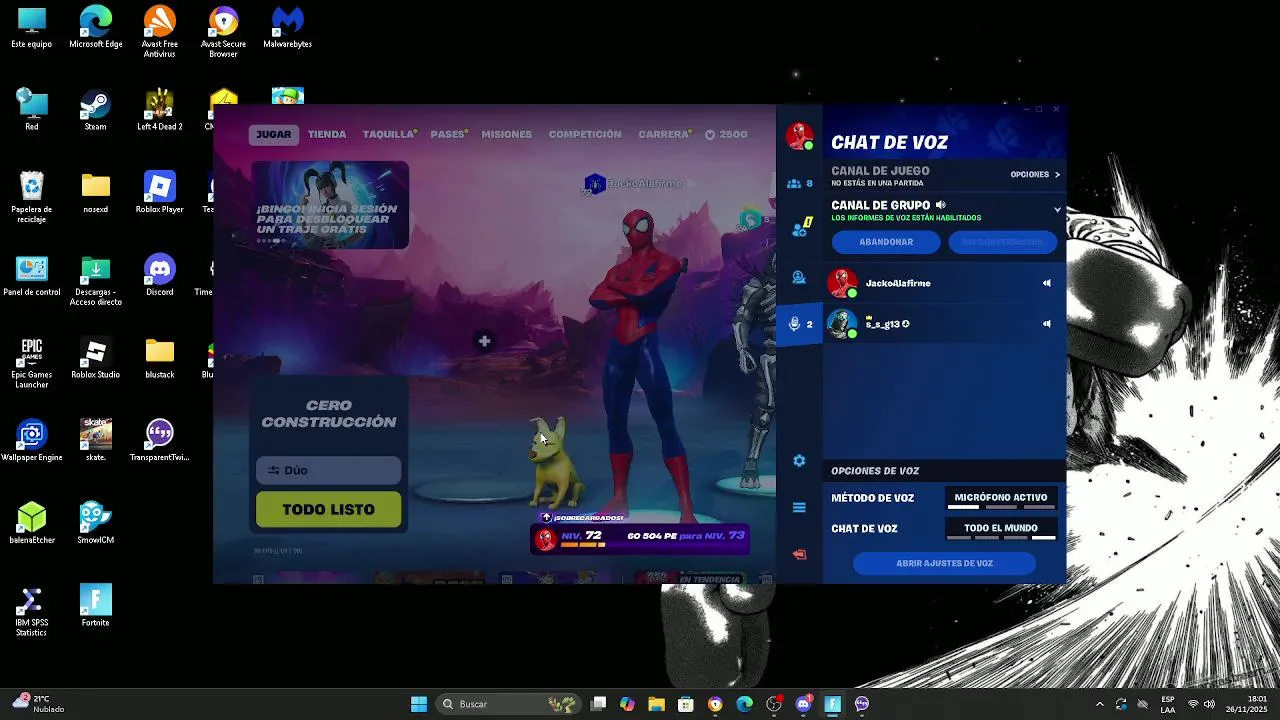
Task: Open the friend requests icon with notification badge
Action: tap(799, 229)
